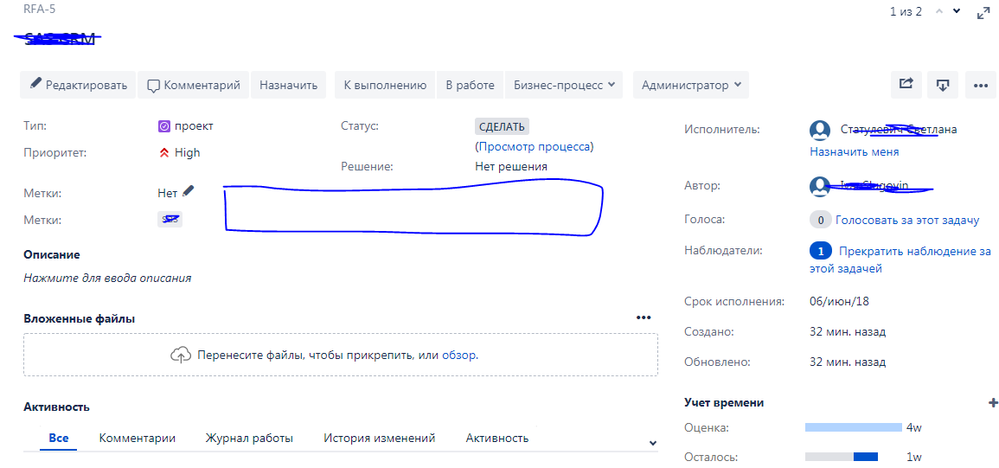Image resolution: width=999 pixels, height=468 pixels.
Task: Switch to the Комментарии tab
Action: pyautogui.click(x=137, y=438)
